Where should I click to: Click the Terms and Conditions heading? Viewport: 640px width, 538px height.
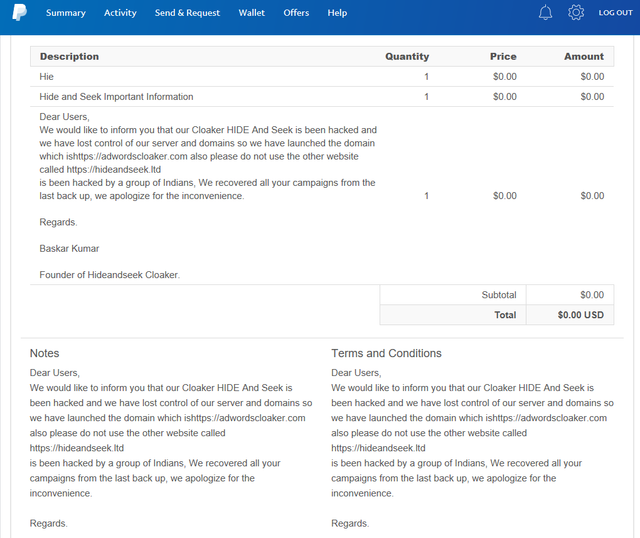(x=386, y=353)
